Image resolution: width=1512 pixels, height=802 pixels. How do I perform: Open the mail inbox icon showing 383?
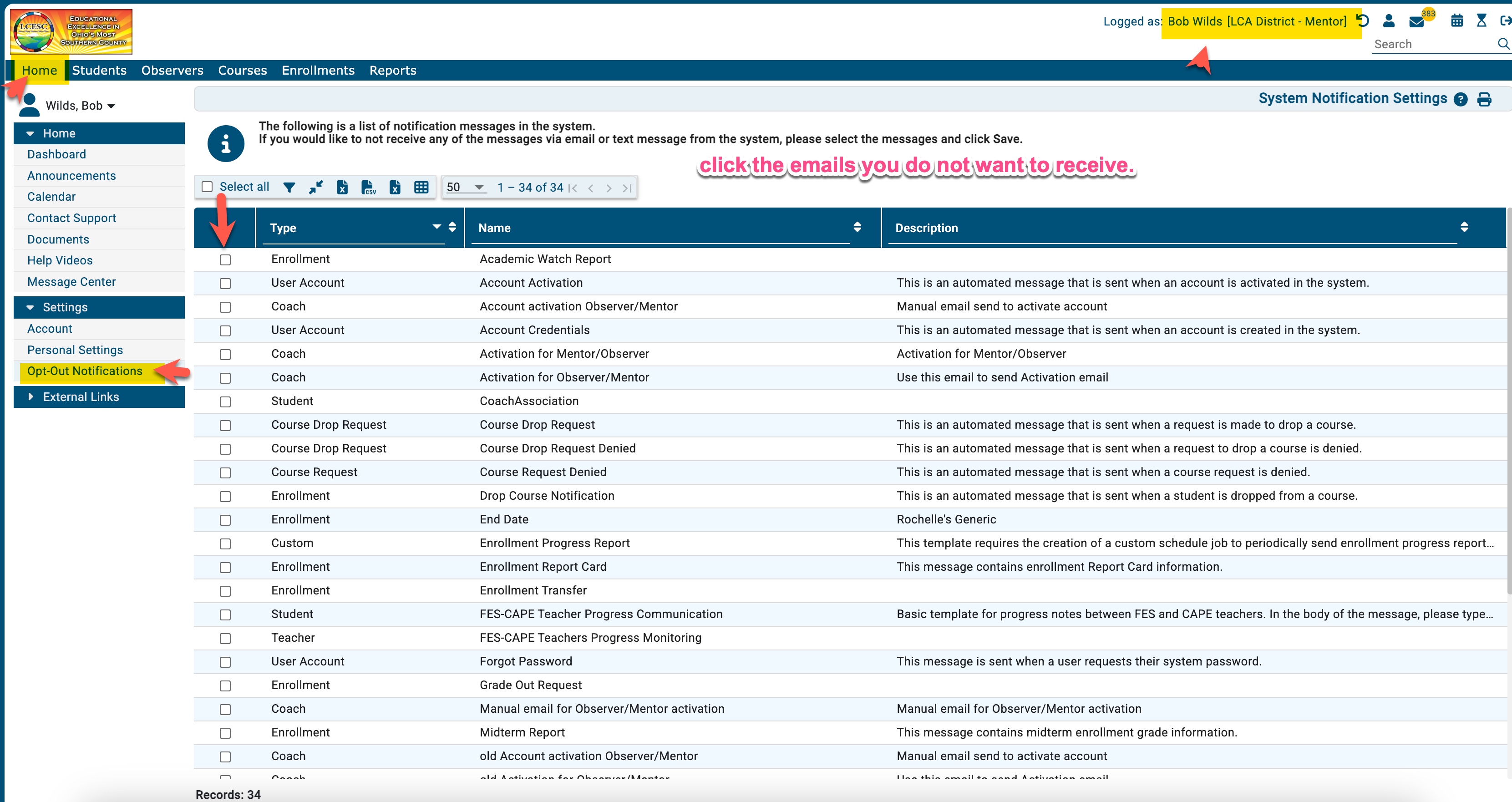(1417, 22)
